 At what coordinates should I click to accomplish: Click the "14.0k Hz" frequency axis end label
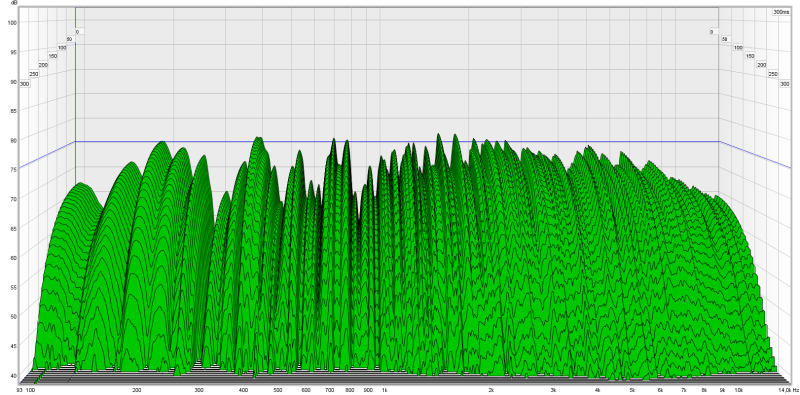click(789, 390)
